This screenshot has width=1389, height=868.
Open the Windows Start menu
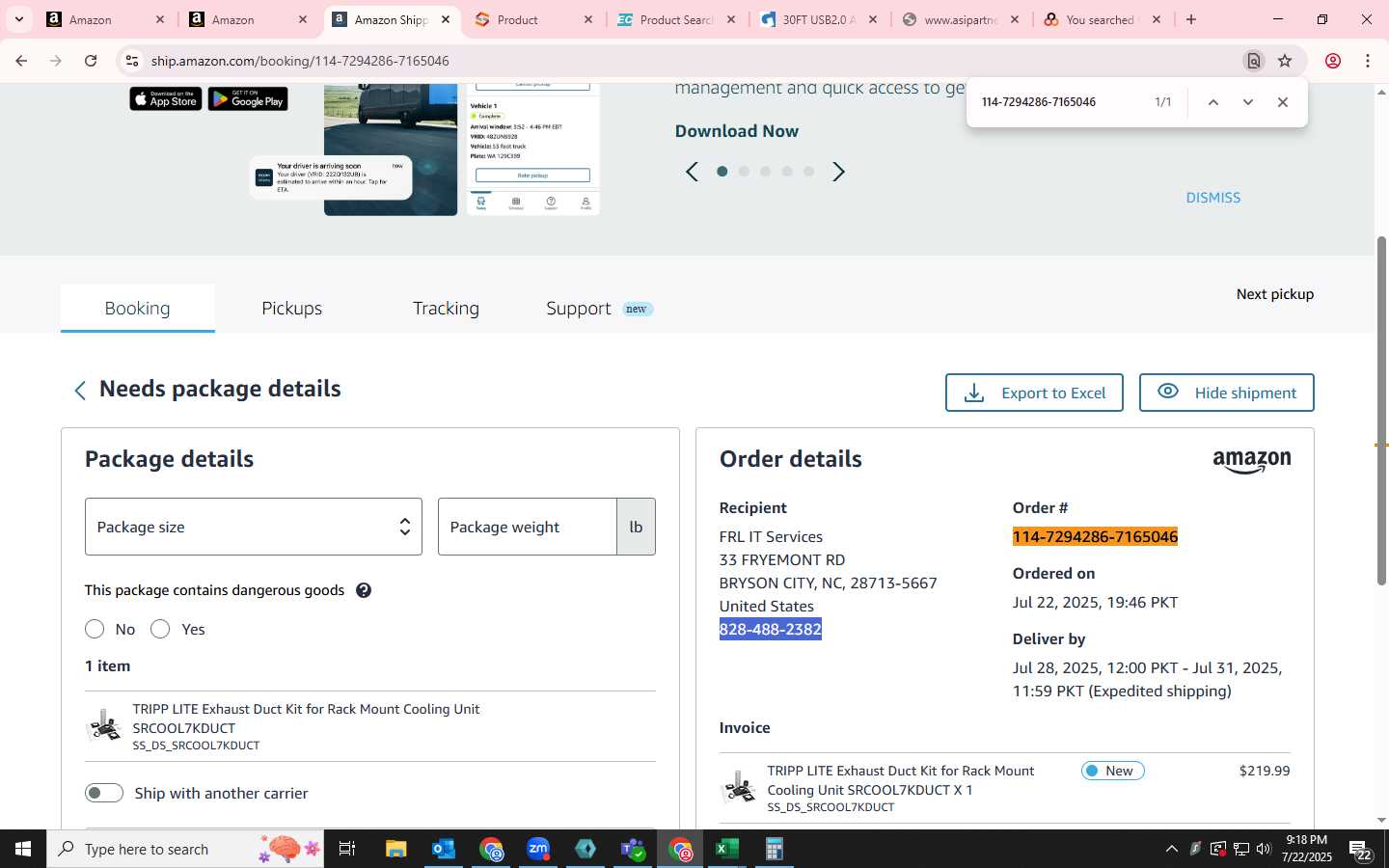(23, 849)
